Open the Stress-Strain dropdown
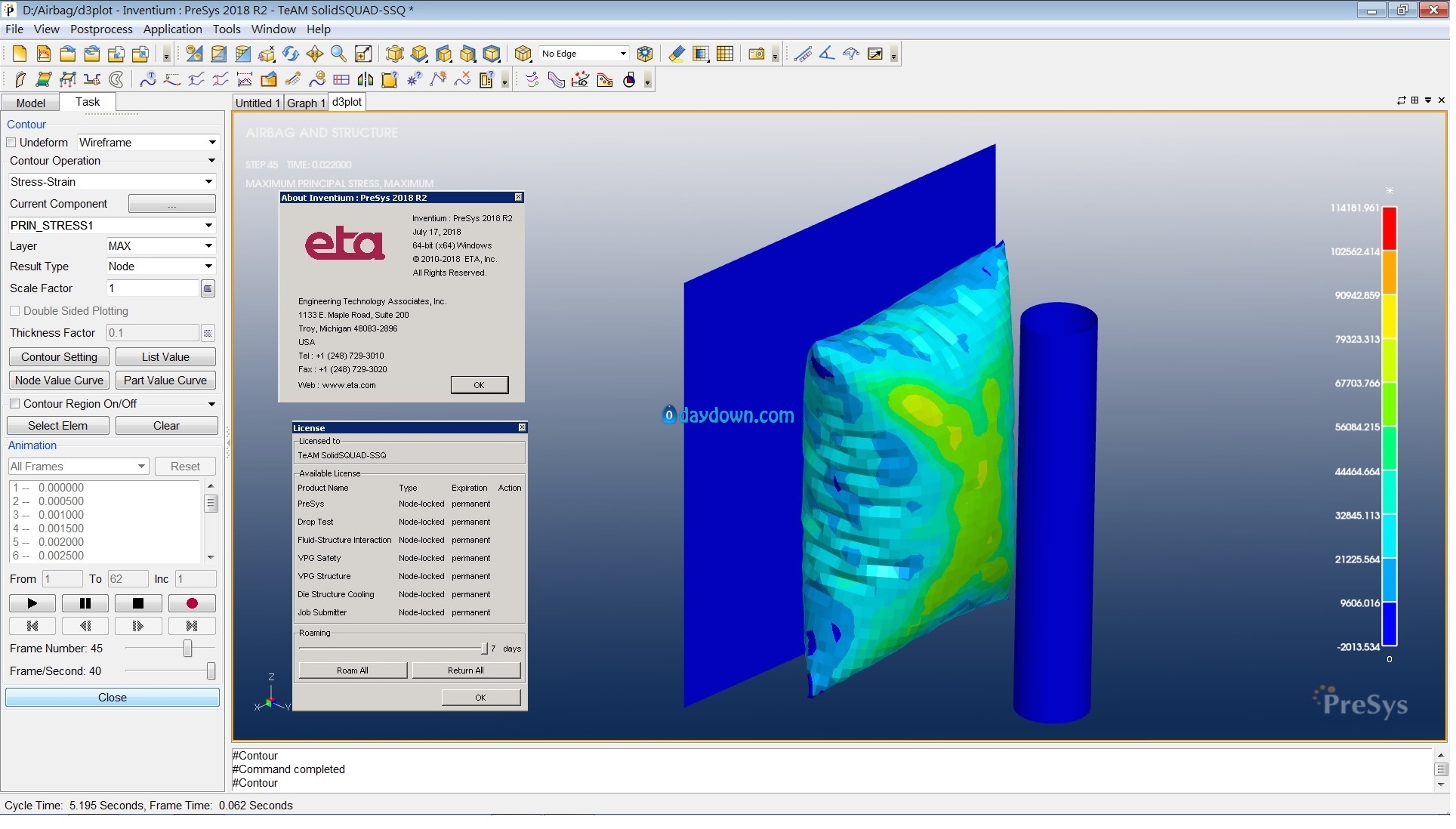1456x829 pixels. coord(112,182)
